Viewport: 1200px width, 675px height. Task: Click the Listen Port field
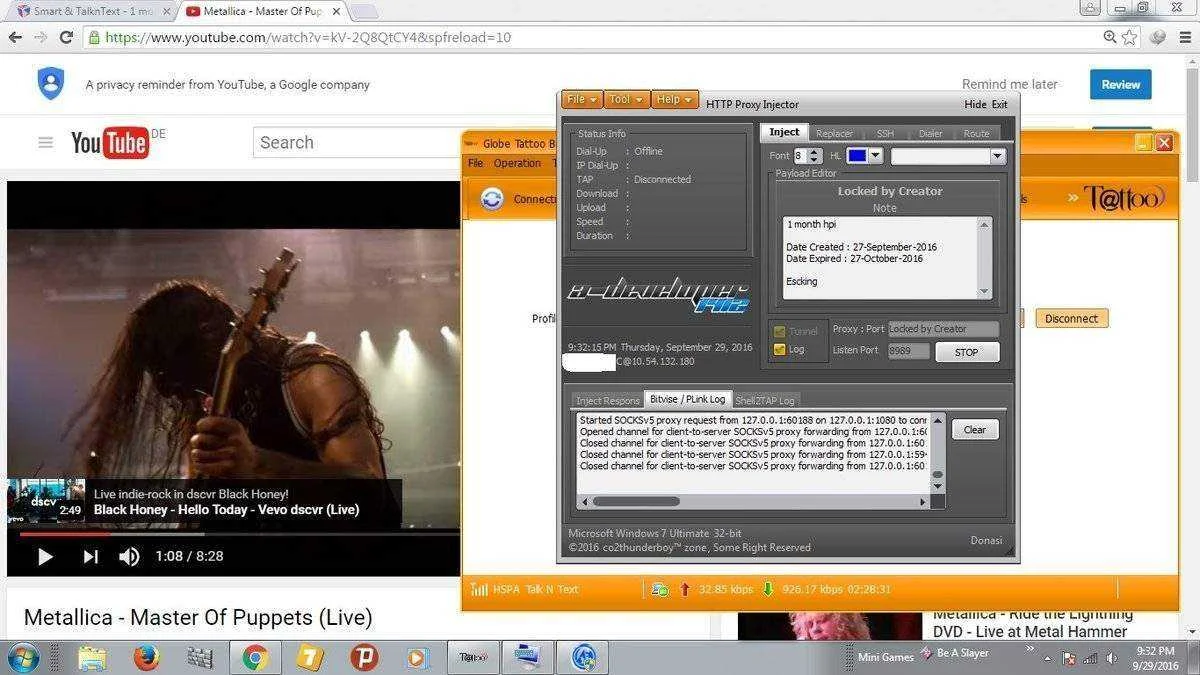coord(909,351)
